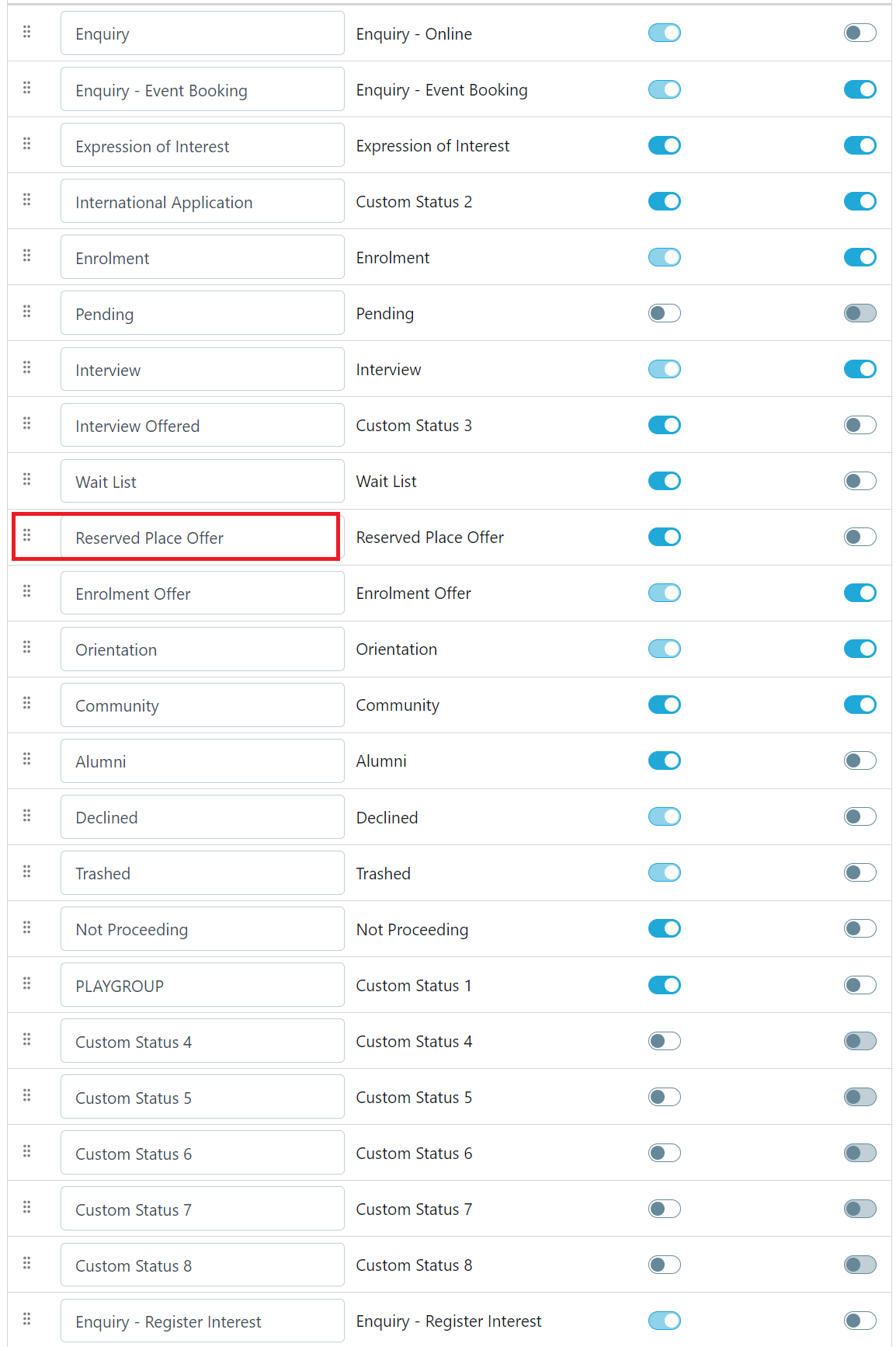The width and height of the screenshot is (896, 1347).
Task: Focus the Enrolment Offer text field
Action: point(202,593)
